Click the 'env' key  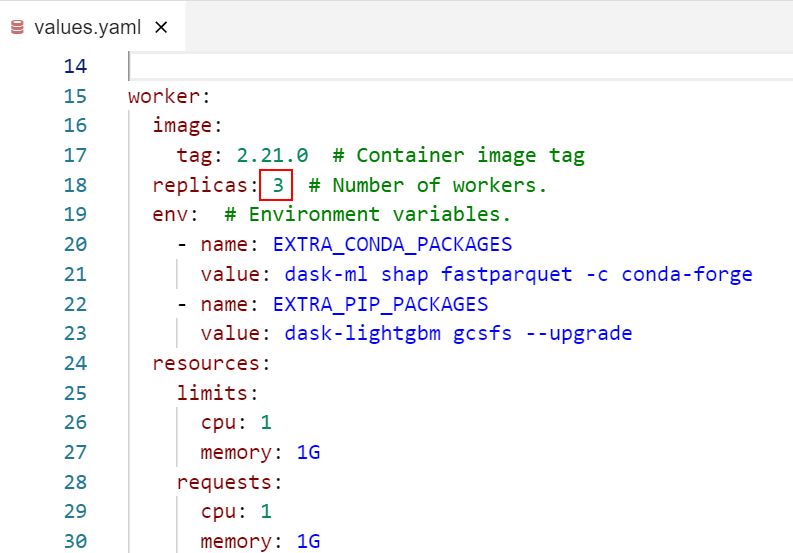click(x=170, y=215)
